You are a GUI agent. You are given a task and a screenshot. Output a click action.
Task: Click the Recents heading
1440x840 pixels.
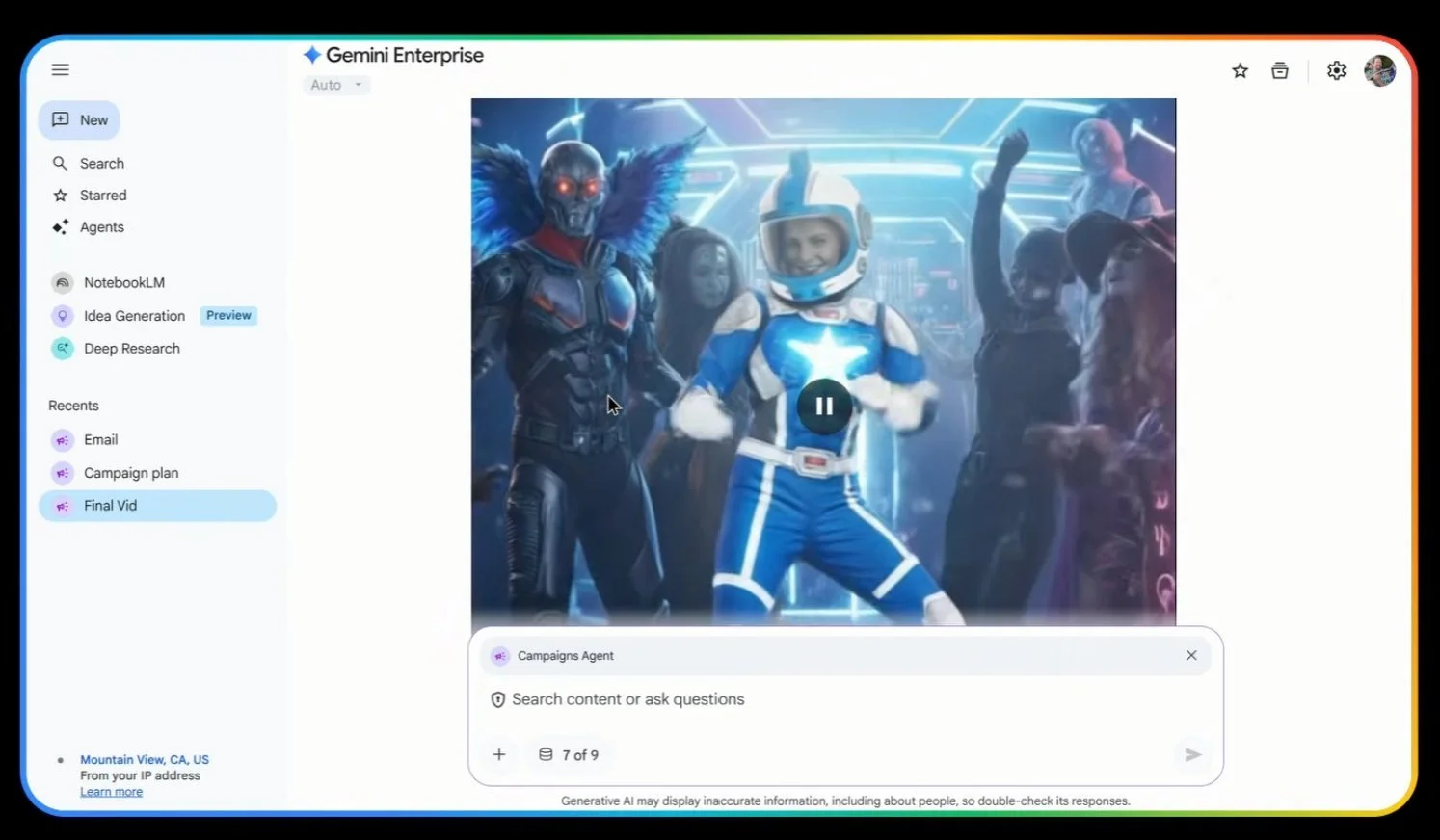73,406
